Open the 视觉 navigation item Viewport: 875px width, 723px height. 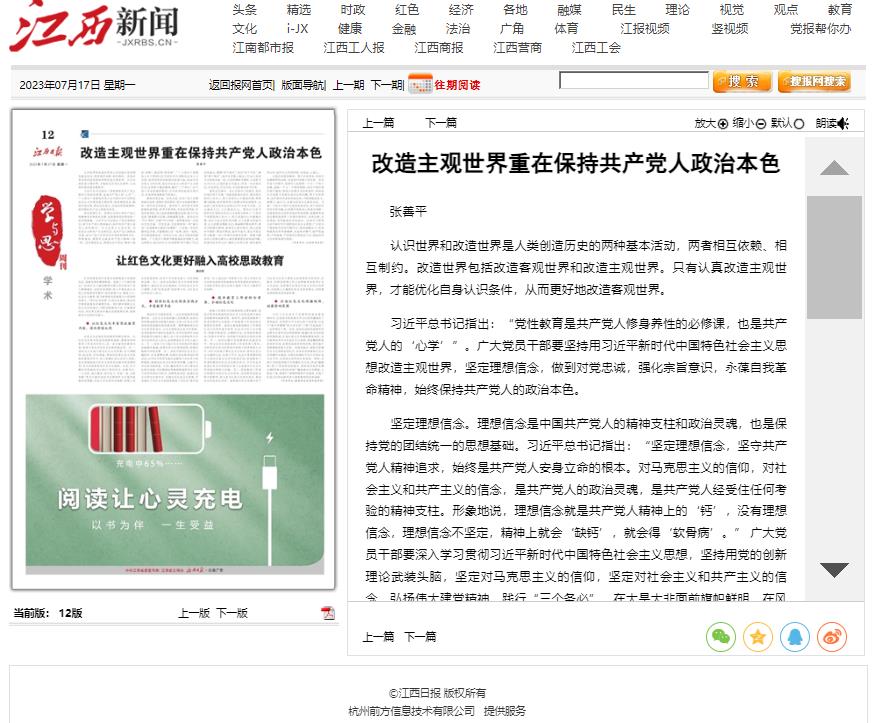click(x=732, y=9)
